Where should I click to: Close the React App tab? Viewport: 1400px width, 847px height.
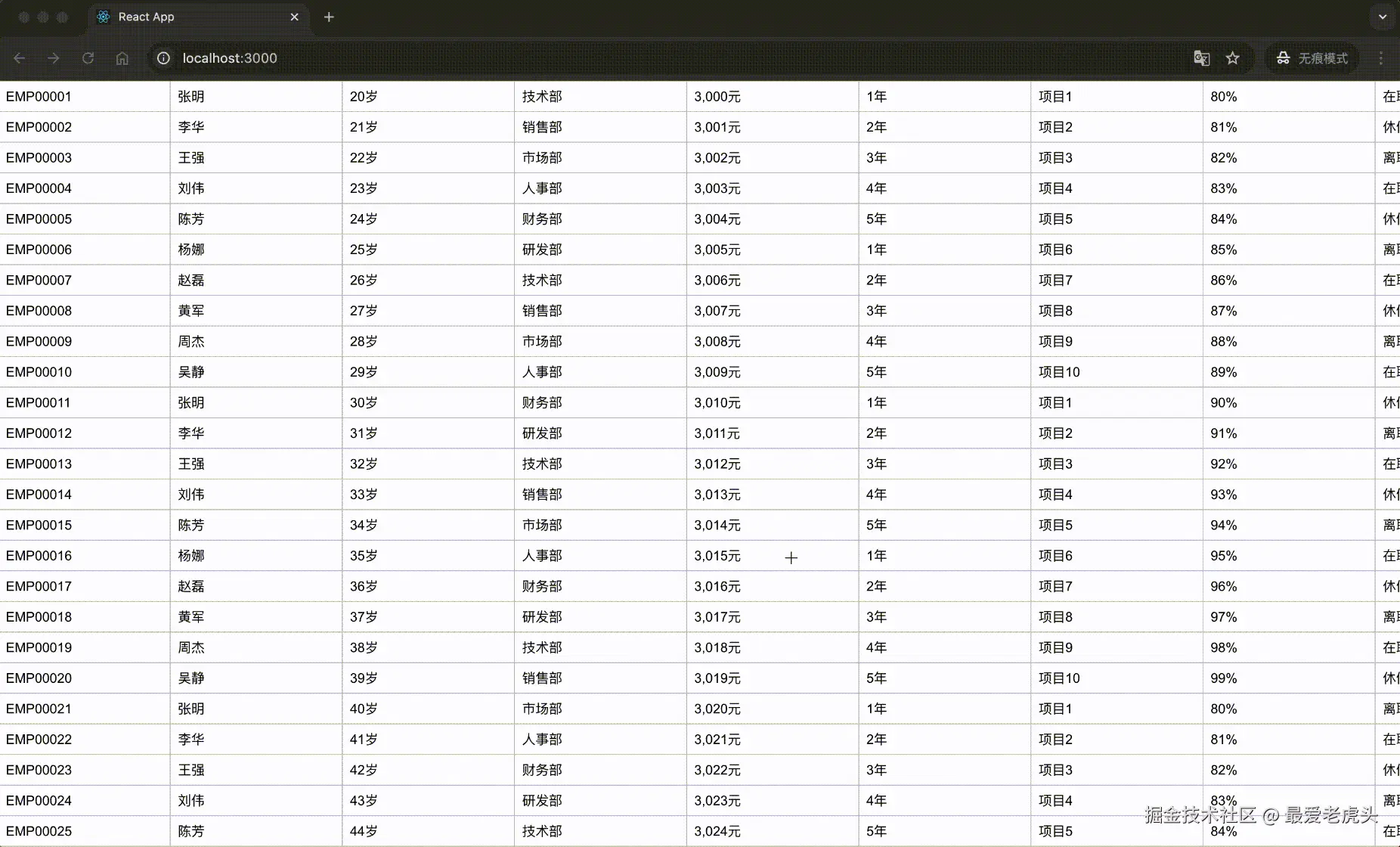[x=294, y=17]
